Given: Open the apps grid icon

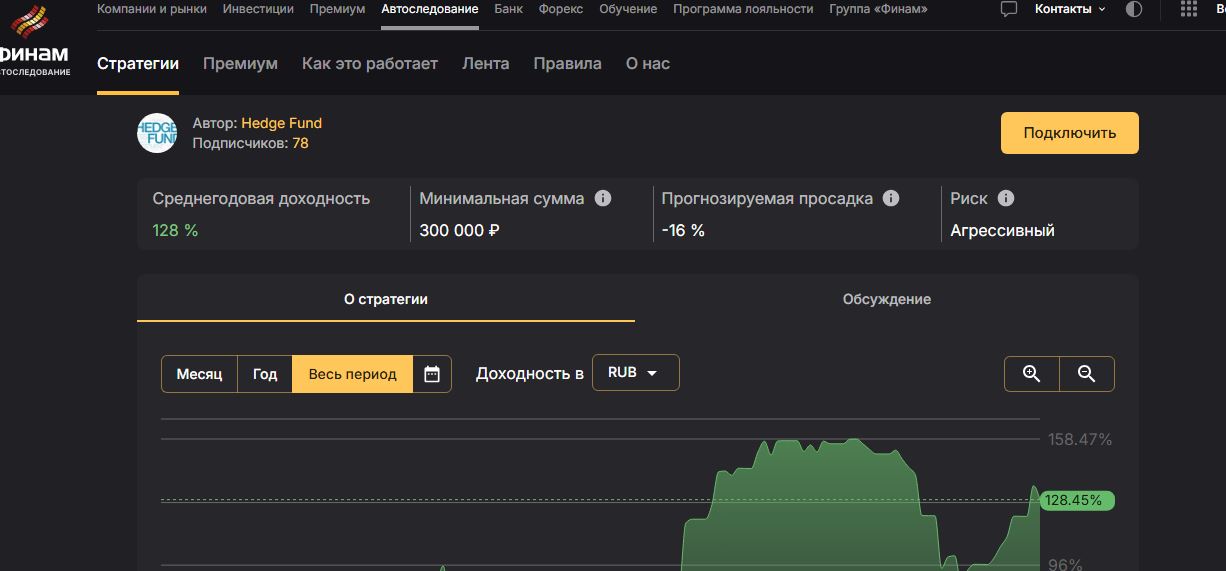Looking at the screenshot, I should click(x=1189, y=9).
